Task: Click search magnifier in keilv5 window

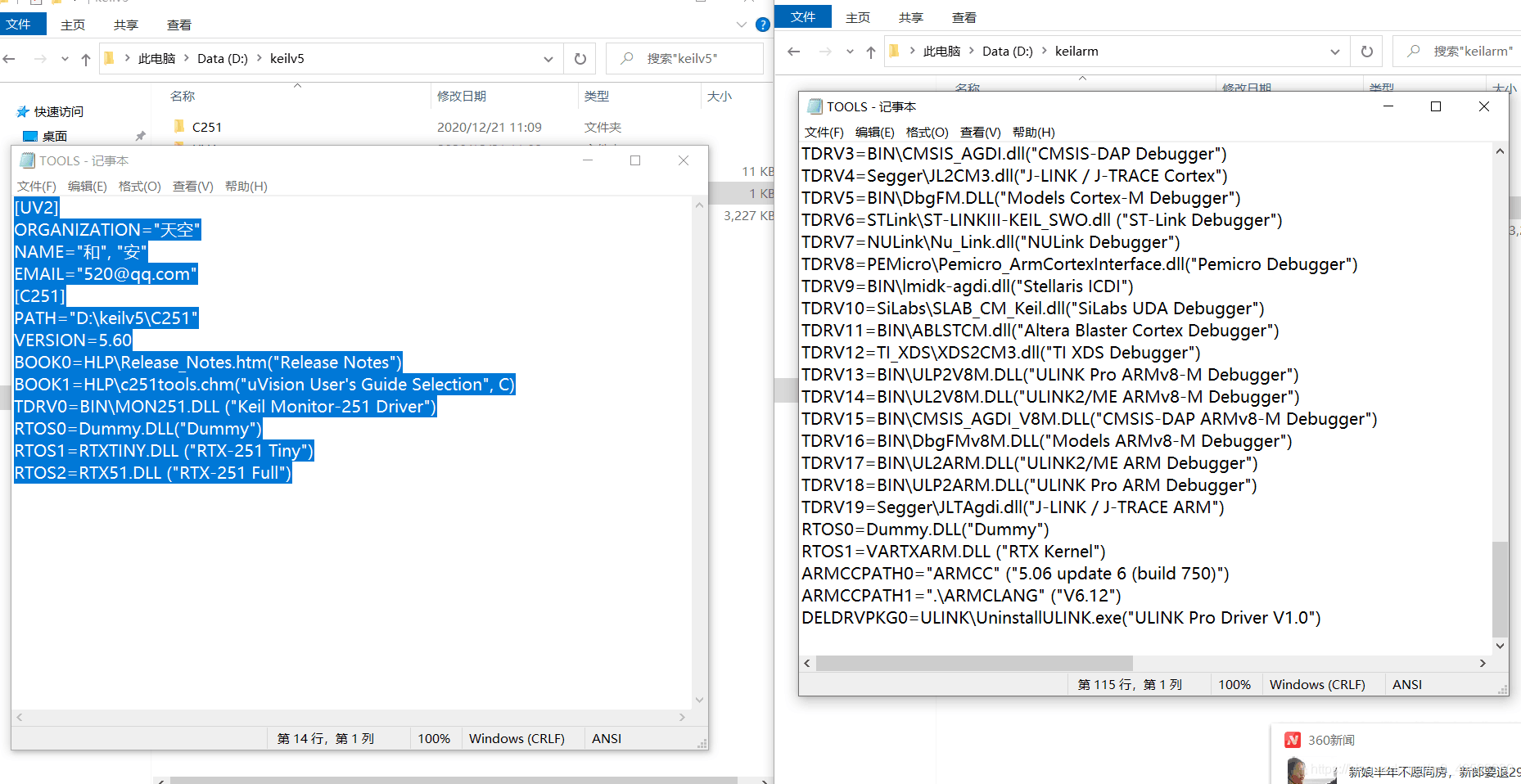Action: pyautogui.click(x=627, y=58)
